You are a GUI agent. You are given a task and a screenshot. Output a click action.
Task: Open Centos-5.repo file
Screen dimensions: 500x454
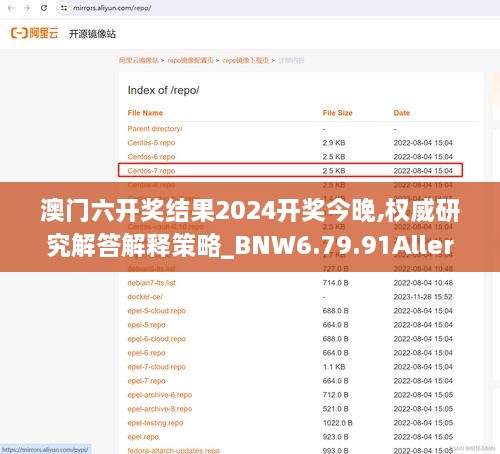point(151,143)
